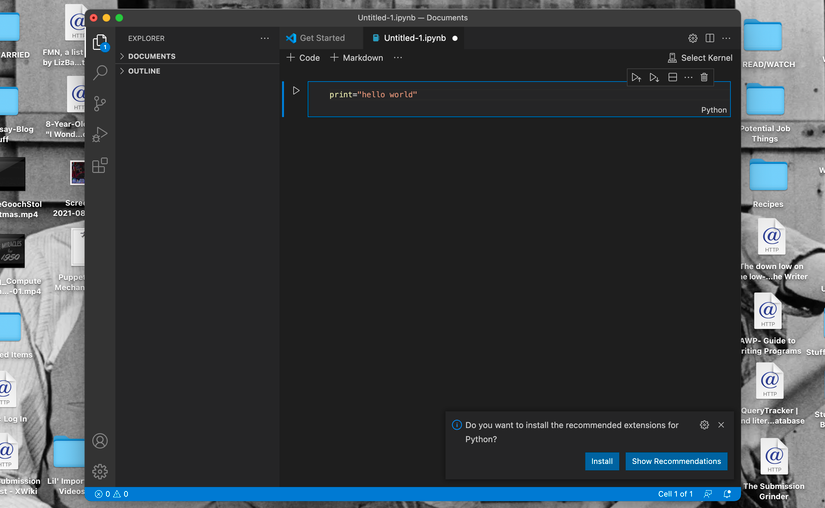Open notebook toolbar more actions ellipsis

398,58
